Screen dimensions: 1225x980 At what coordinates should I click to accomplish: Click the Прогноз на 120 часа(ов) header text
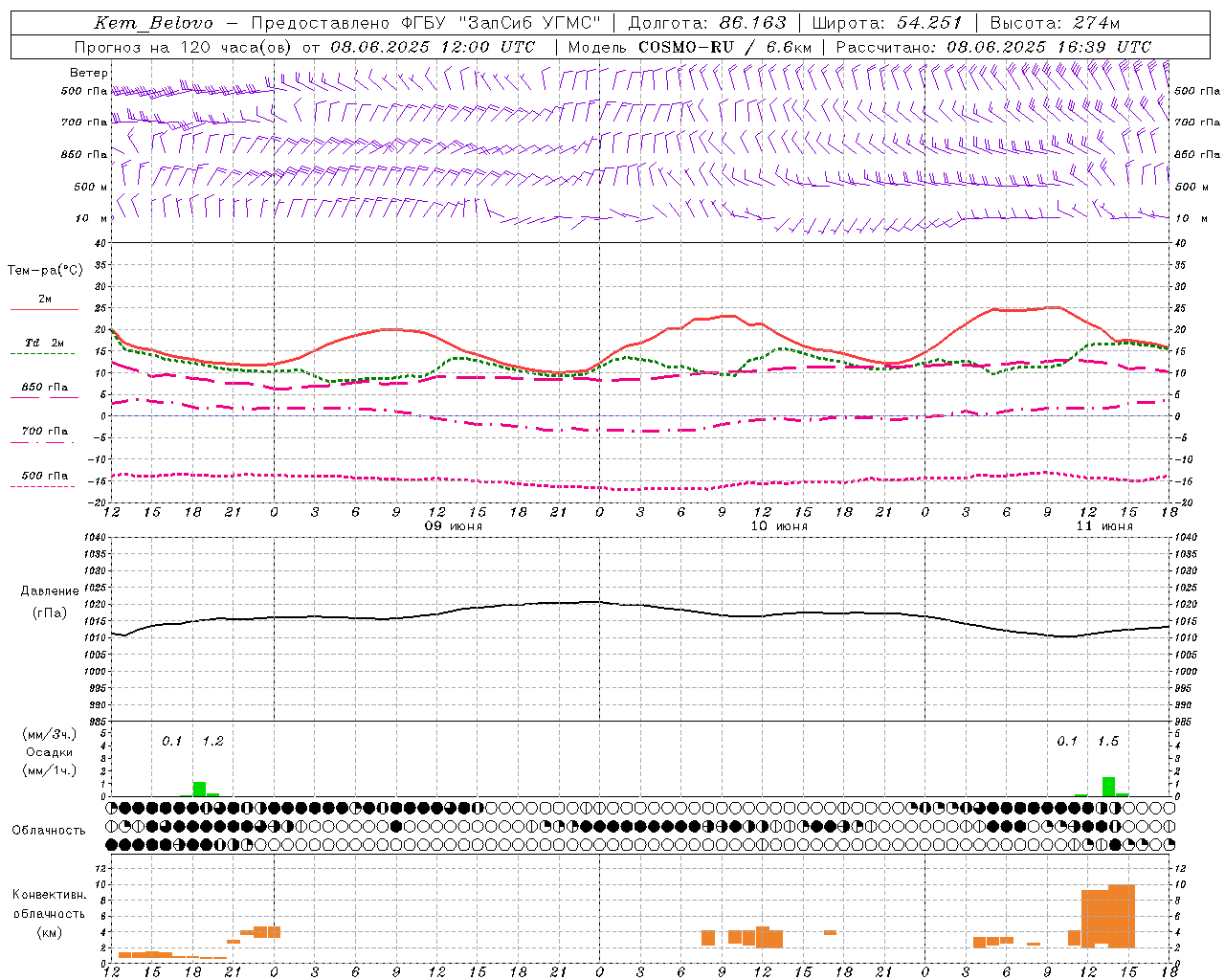pyautogui.click(x=183, y=47)
